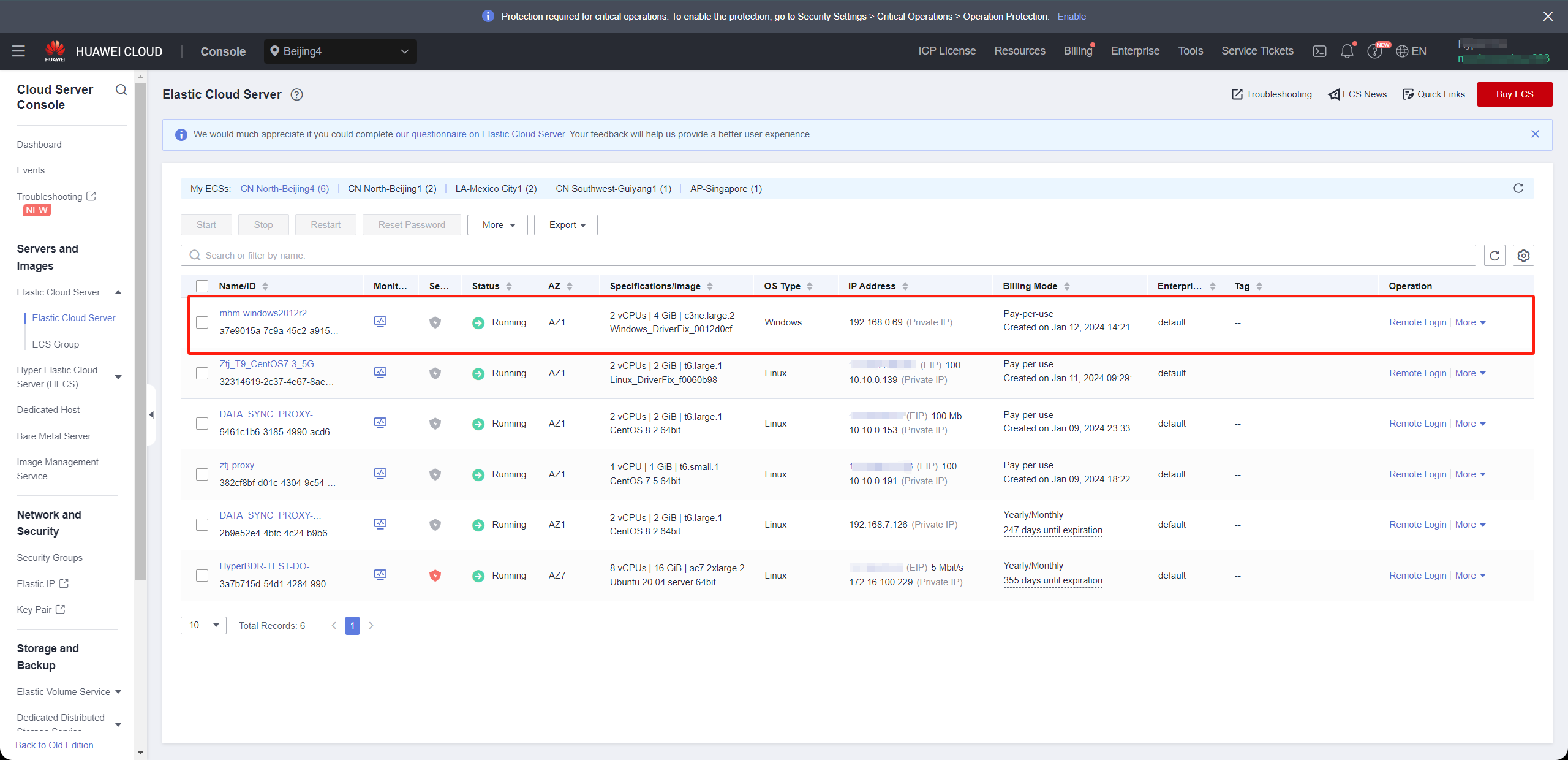Image resolution: width=1568 pixels, height=760 pixels.
Task: Click the column settings icon beside refresh
Action: (x=1524, y=255)
